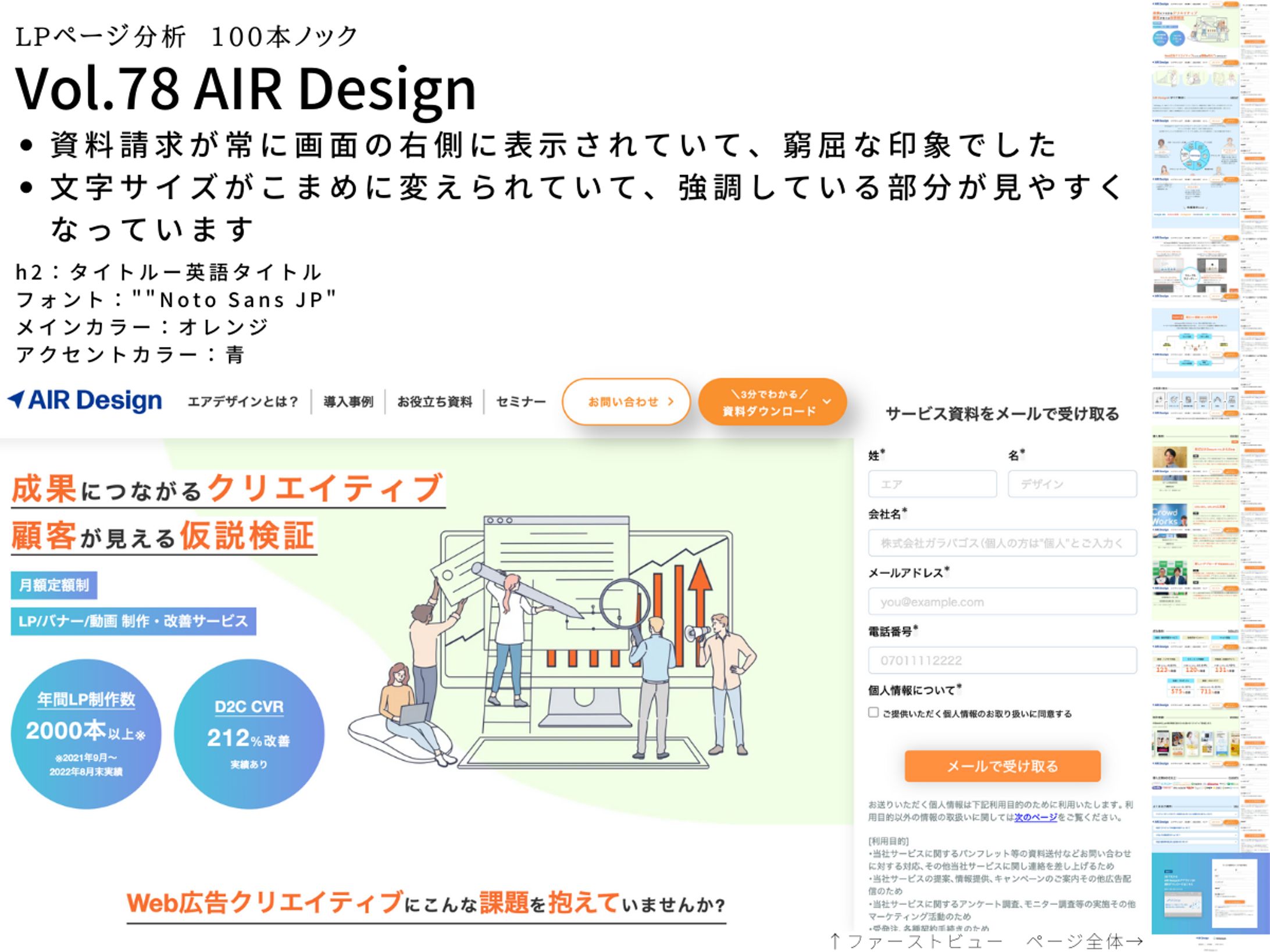The image size is (1270, 952).
Task: Open the 導入事例 menu item
Action: [x=348, y=402]
